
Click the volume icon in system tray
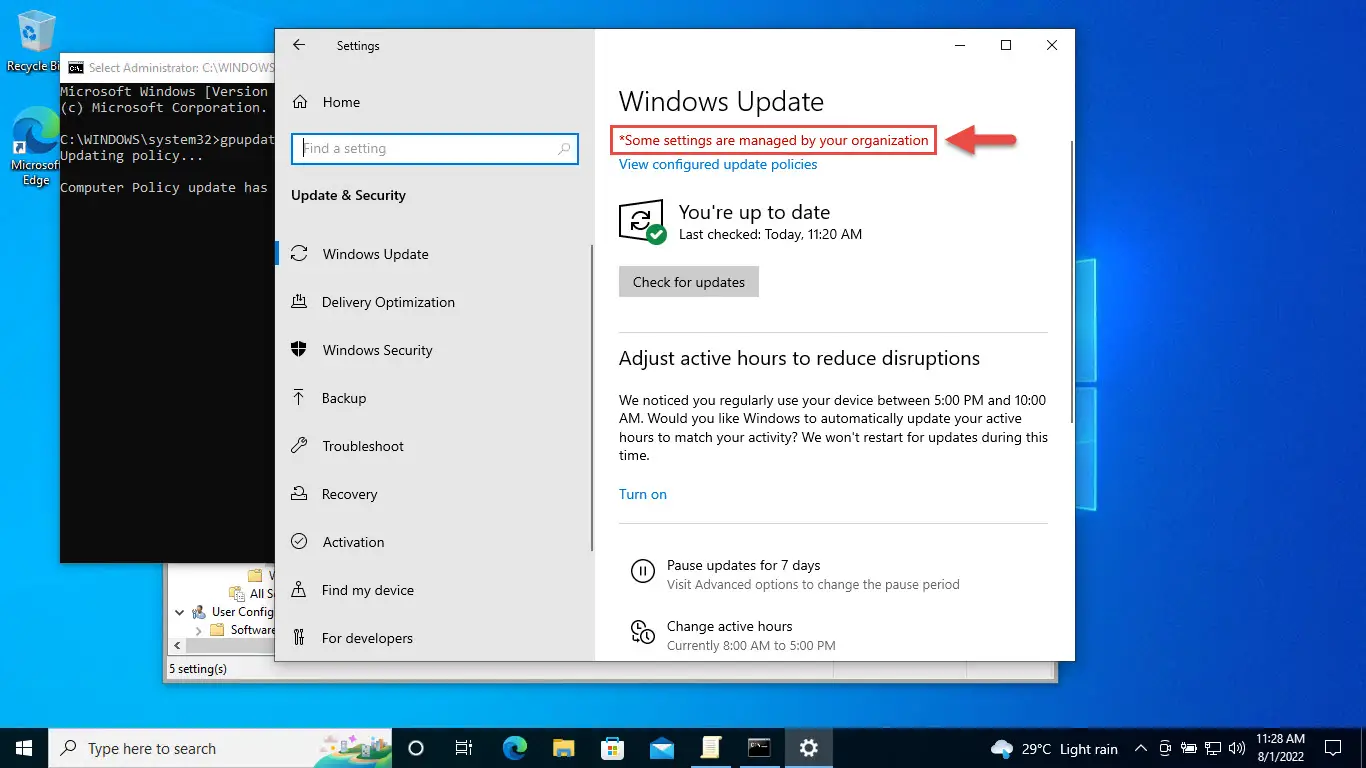click(1237, 748)
